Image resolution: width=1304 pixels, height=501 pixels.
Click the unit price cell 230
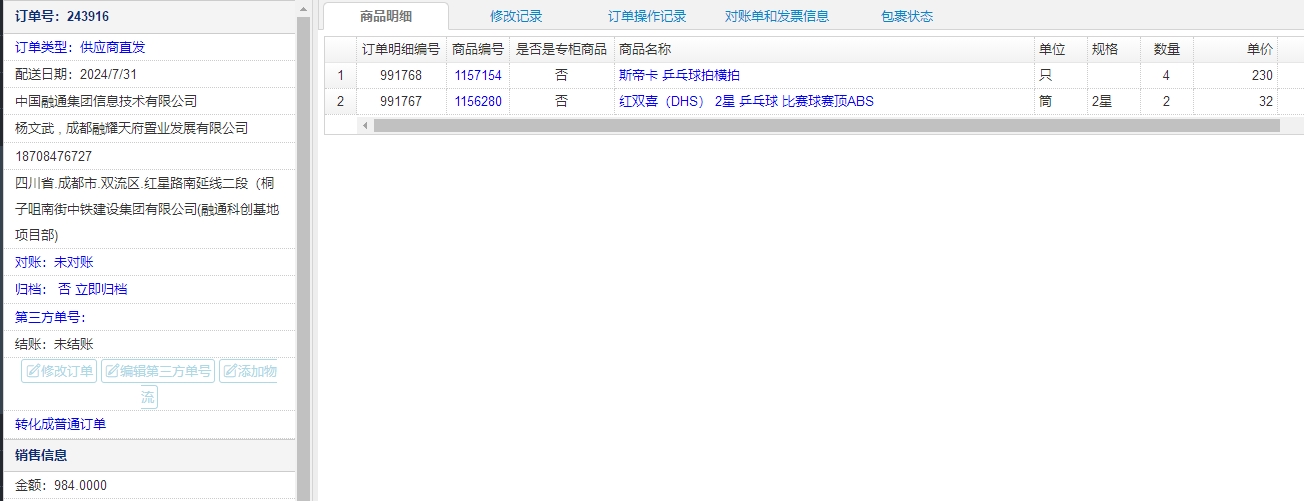pyautogui.click(x=1235, y=75)
